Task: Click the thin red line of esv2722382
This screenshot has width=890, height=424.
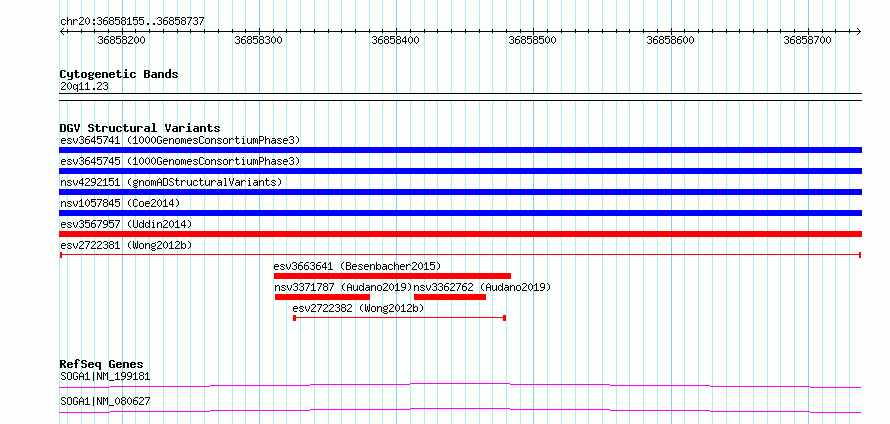Action: pyautogui.click(x=400, y=318)
